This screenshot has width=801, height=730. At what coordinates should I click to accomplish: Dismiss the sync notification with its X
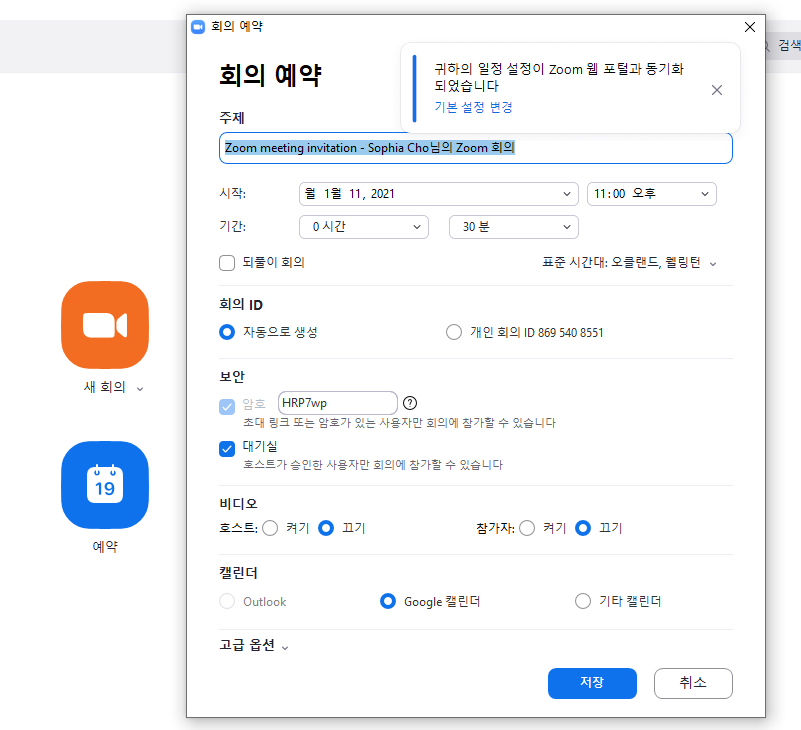(717, 90)
